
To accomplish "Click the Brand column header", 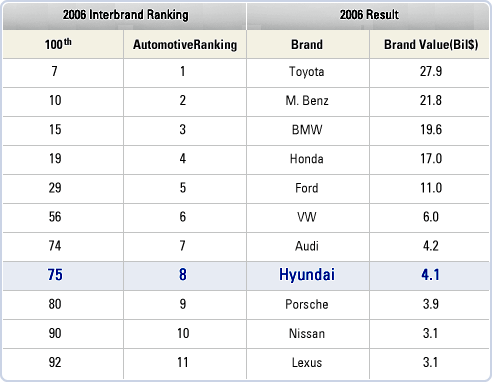I will 307,45.
